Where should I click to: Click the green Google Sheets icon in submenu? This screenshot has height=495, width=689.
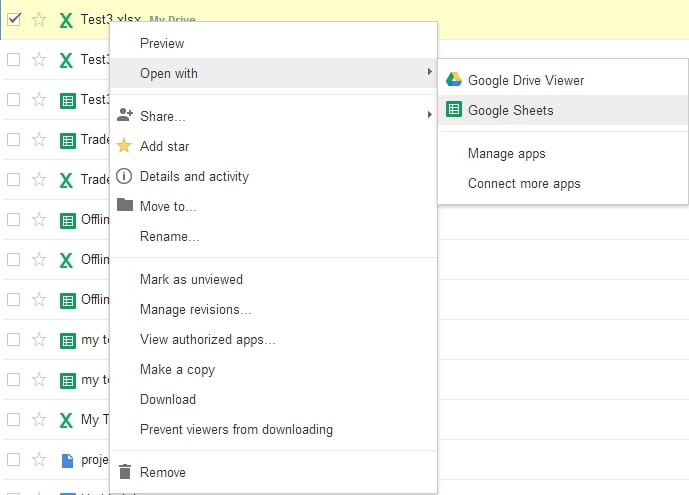click(454, 110)
